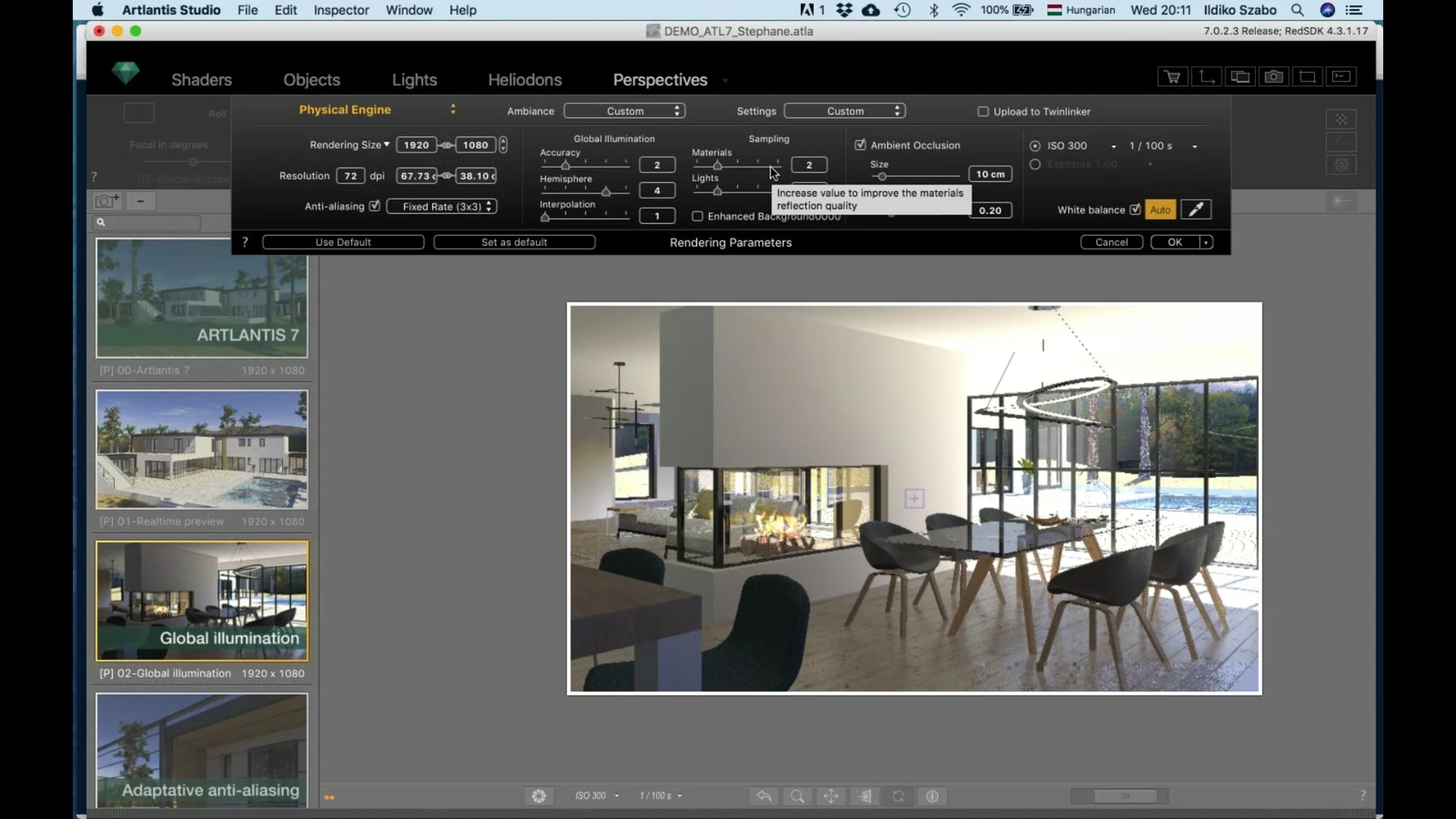Open the media store shopping cart

1172,77
